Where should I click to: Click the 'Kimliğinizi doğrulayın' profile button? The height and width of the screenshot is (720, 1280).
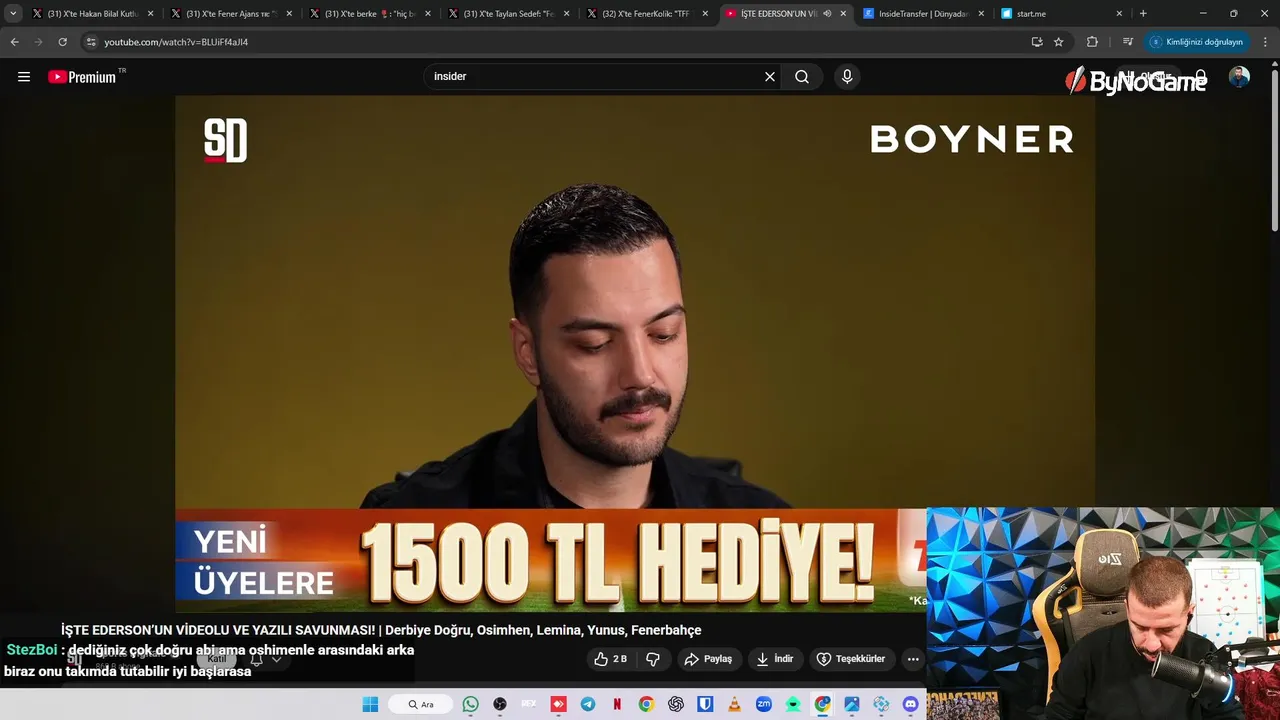point(1196,42)
